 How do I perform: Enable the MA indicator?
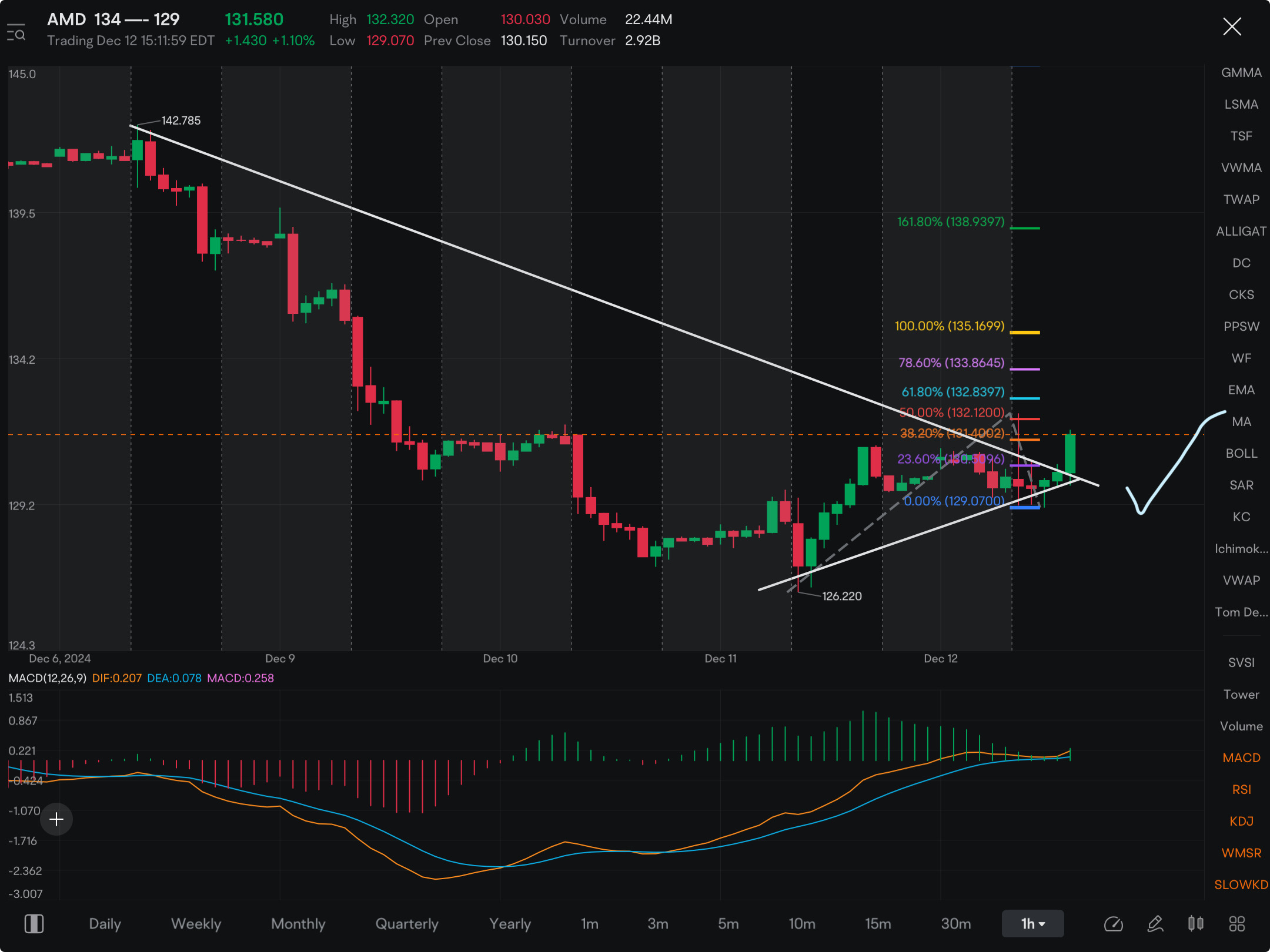click(1241, 422)
